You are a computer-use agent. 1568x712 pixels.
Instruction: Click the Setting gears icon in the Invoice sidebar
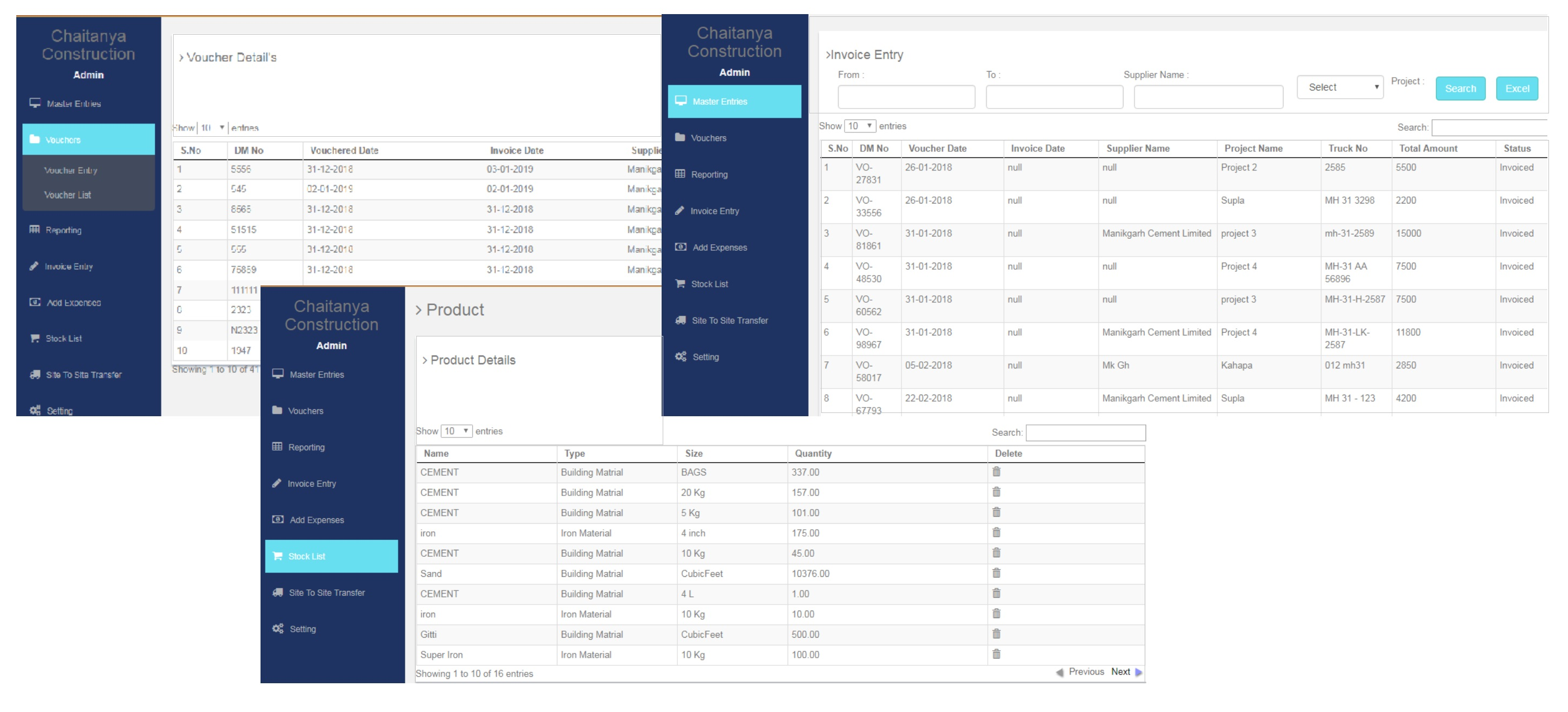[681, 357]
